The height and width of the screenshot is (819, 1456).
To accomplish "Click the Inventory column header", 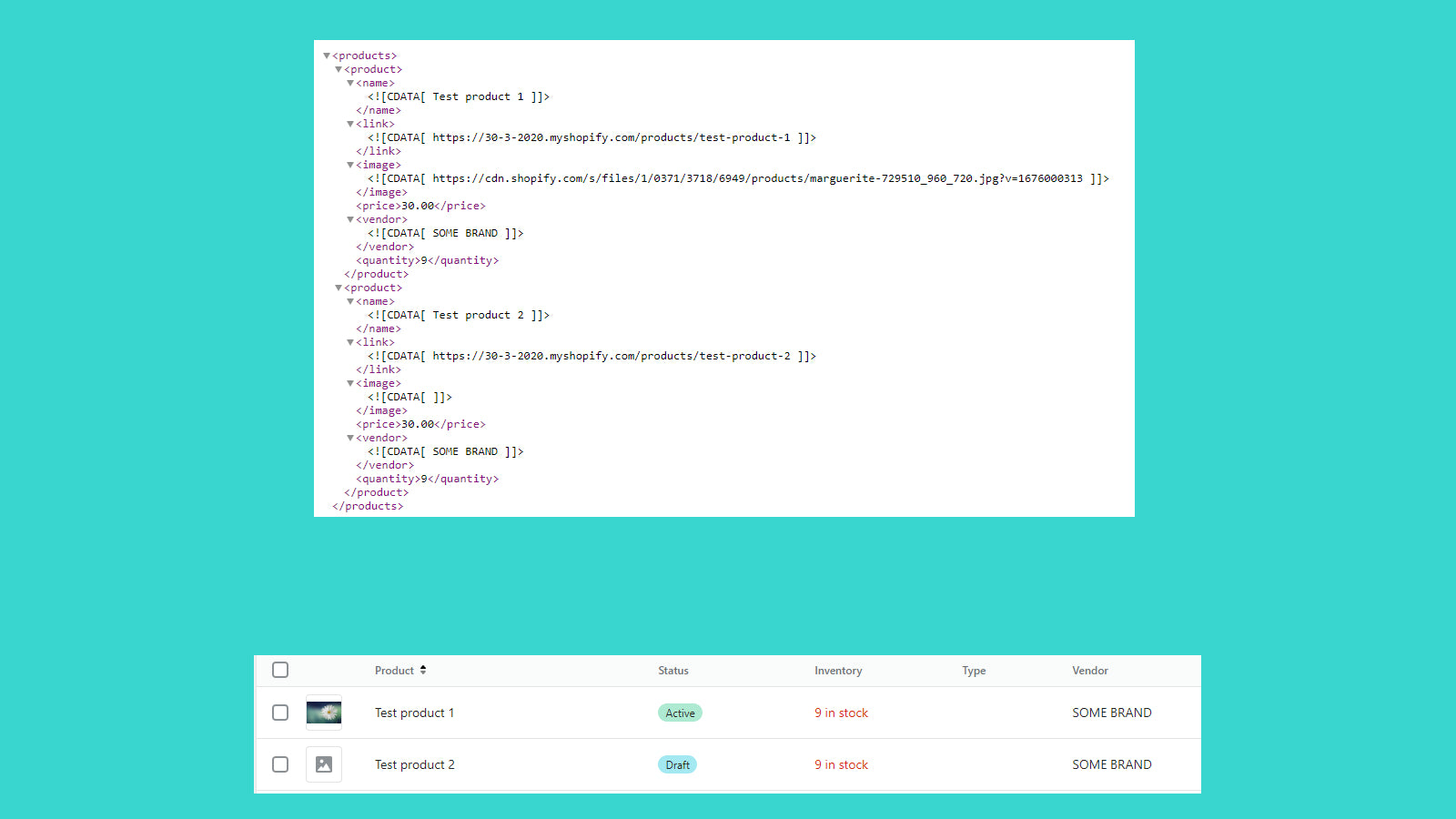I will click(837, 670).
